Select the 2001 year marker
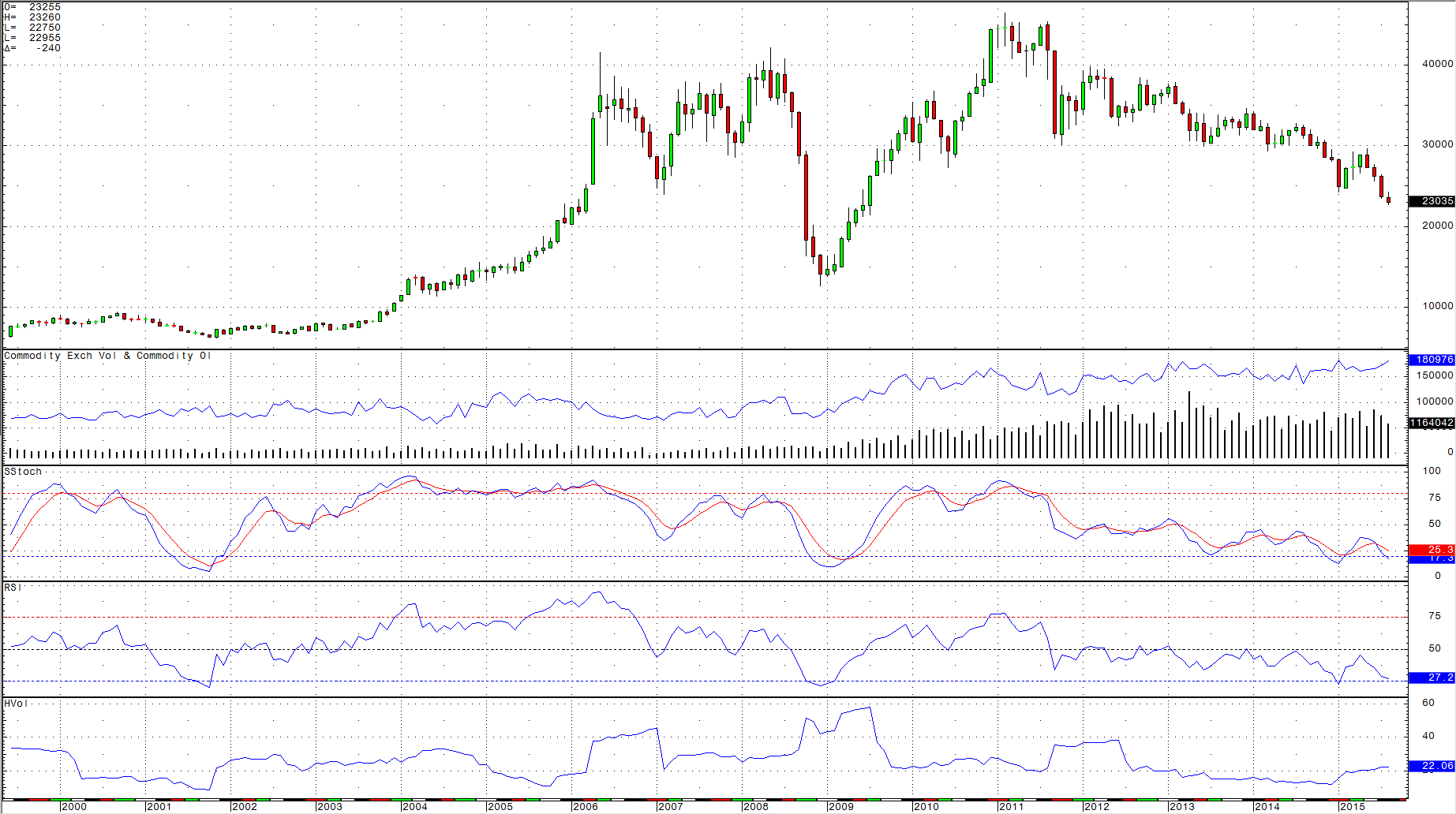Viewport: 1456px width, 814px height. (x=159, y=807)
